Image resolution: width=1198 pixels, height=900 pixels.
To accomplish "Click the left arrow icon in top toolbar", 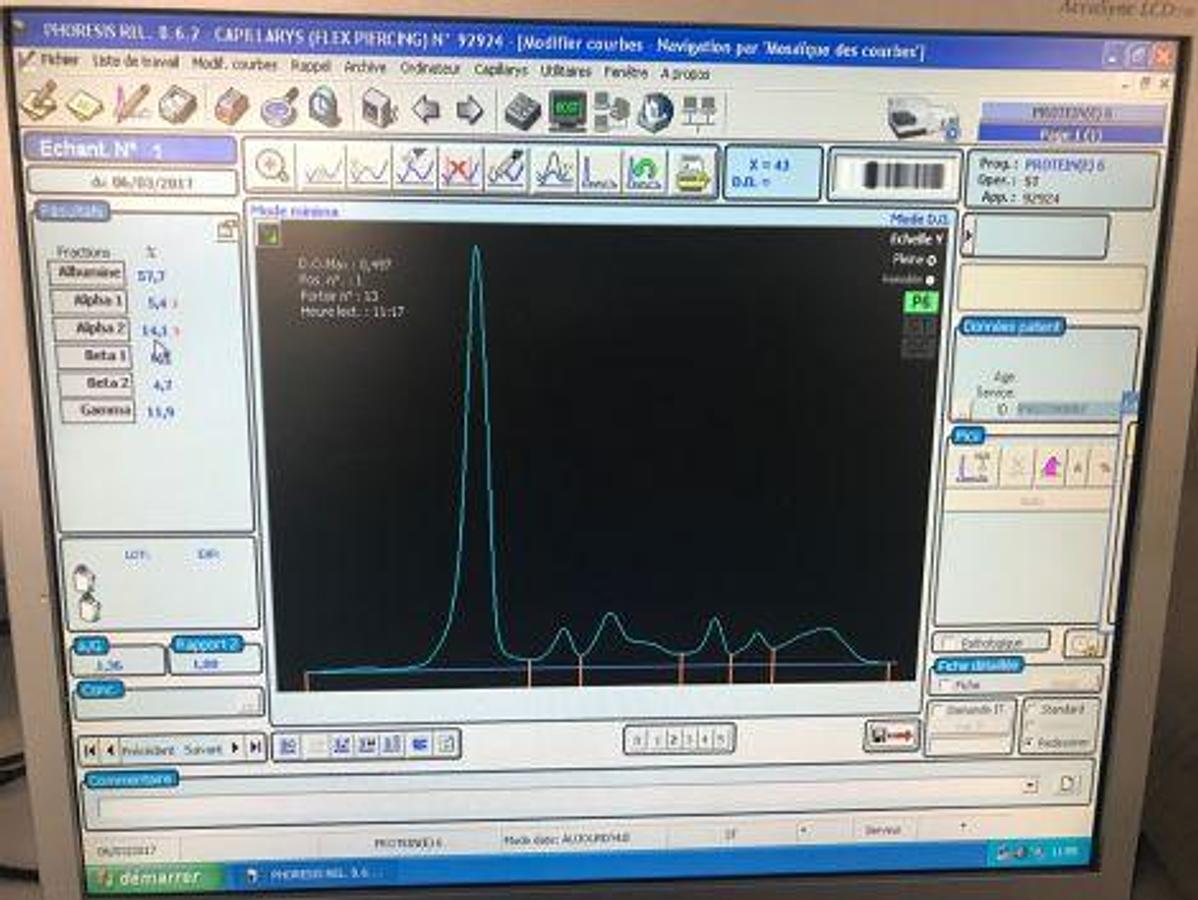I will point(427,108).
